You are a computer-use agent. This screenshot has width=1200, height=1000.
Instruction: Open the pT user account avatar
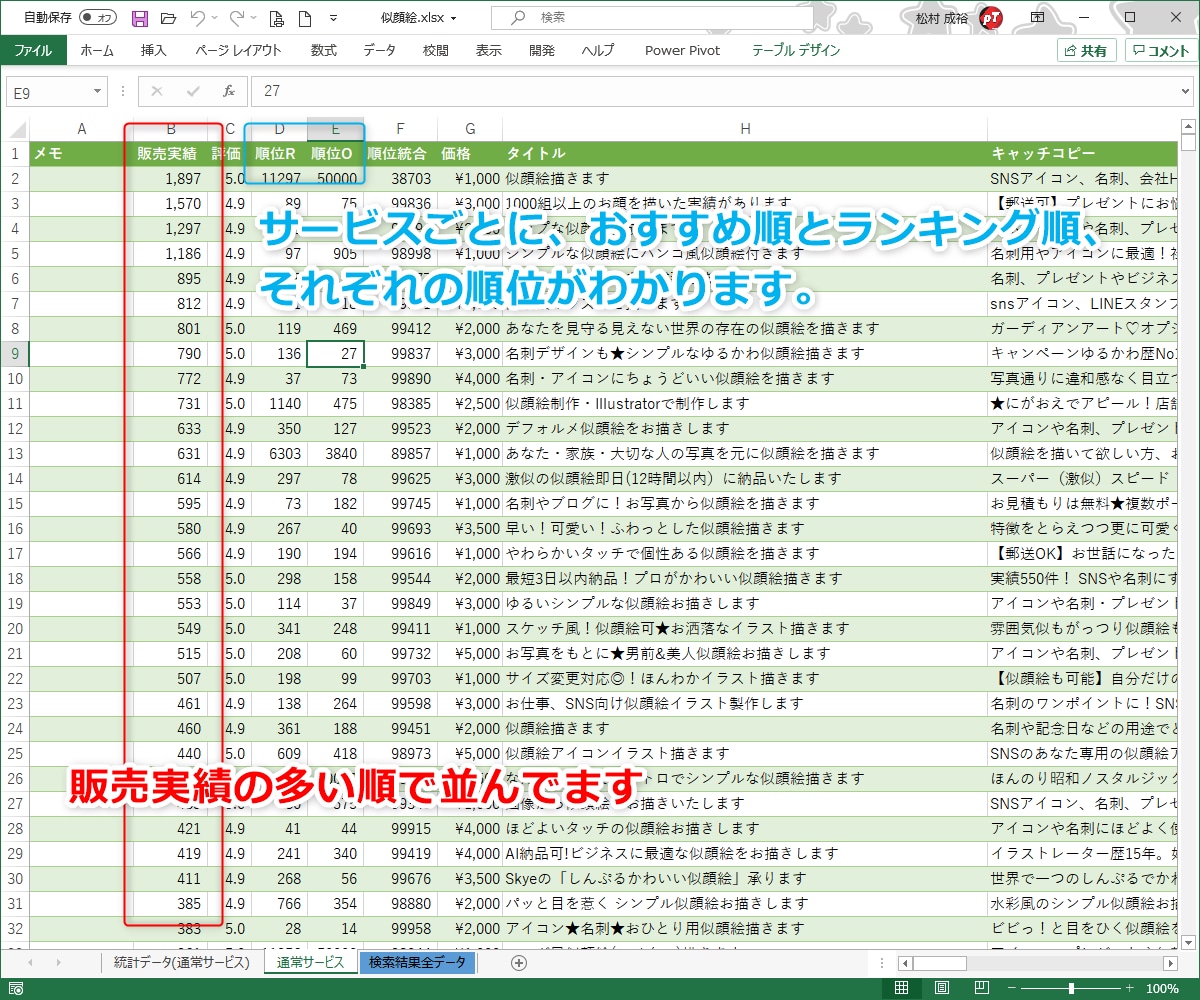(x=991, y=17)
